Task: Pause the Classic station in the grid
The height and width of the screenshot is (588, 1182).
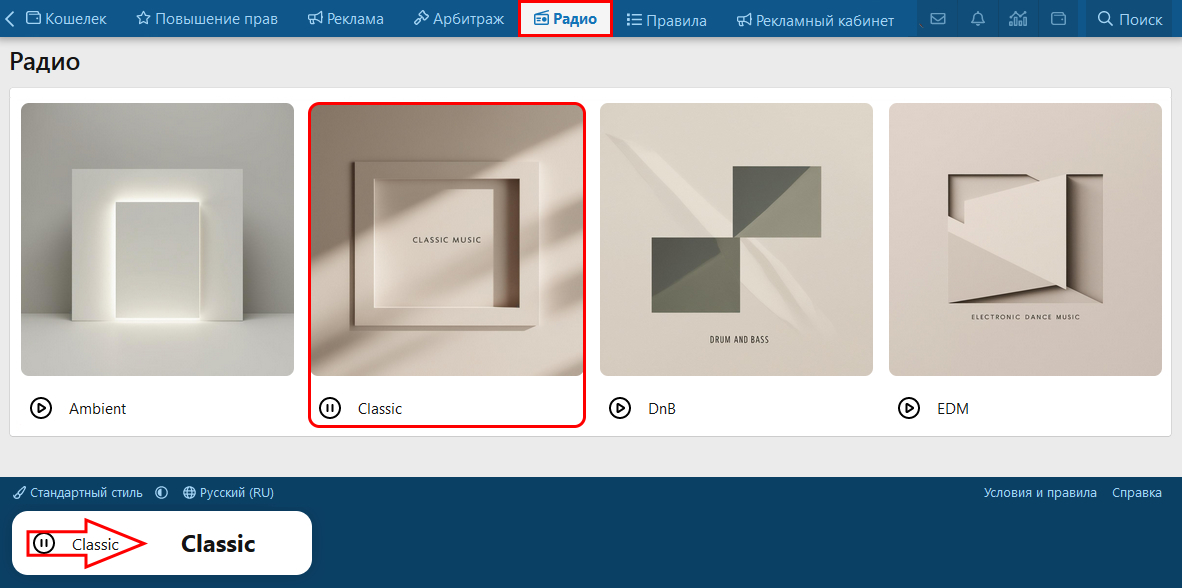Action: click(x=329, y=409)
